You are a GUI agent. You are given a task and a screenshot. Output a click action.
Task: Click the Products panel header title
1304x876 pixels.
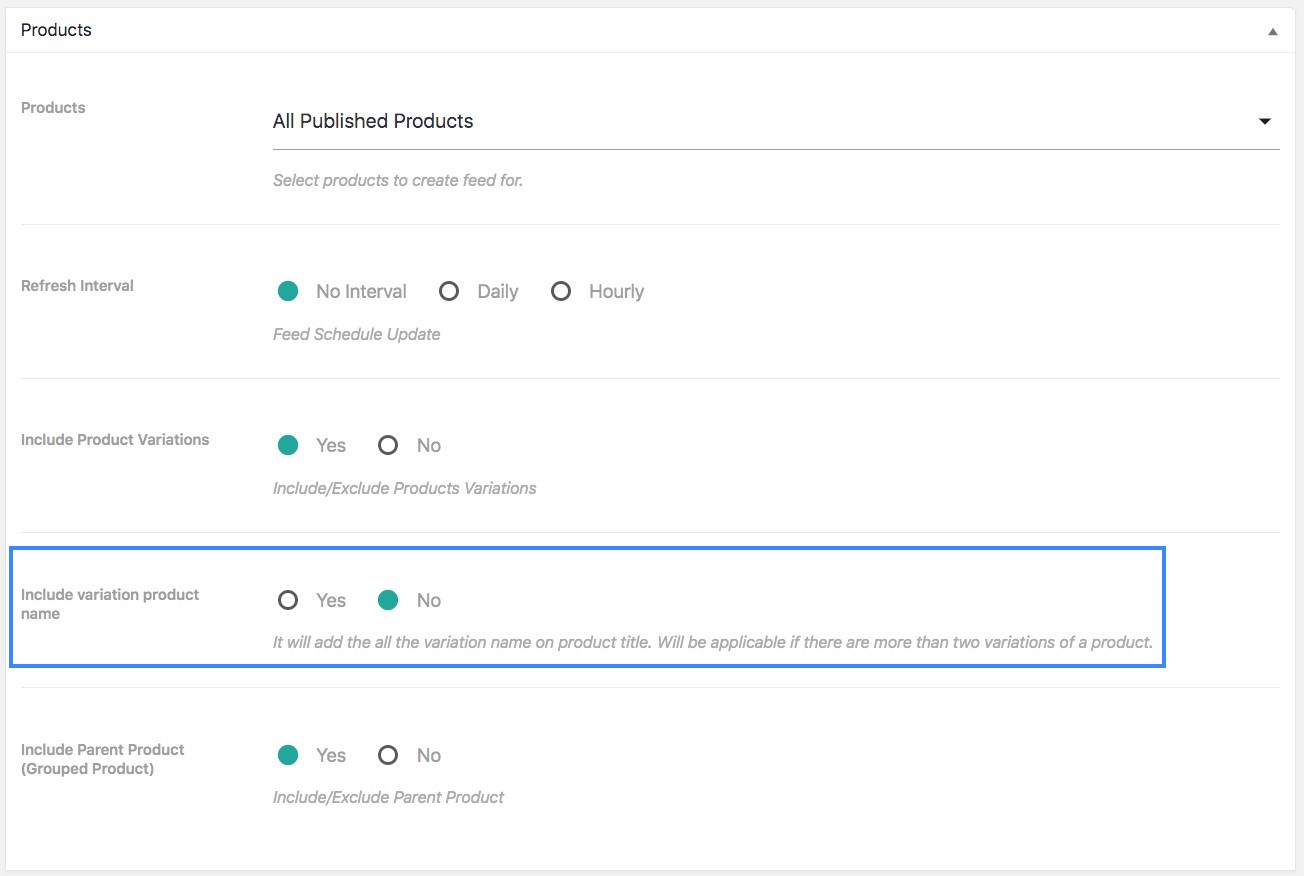tap(56, 30)
